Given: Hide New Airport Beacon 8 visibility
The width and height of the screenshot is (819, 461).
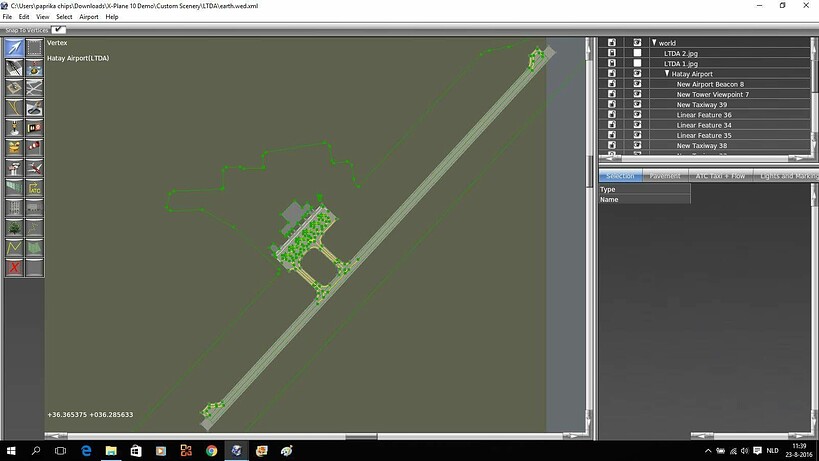Looking at the screenshot, I should (x=637, y=84).
